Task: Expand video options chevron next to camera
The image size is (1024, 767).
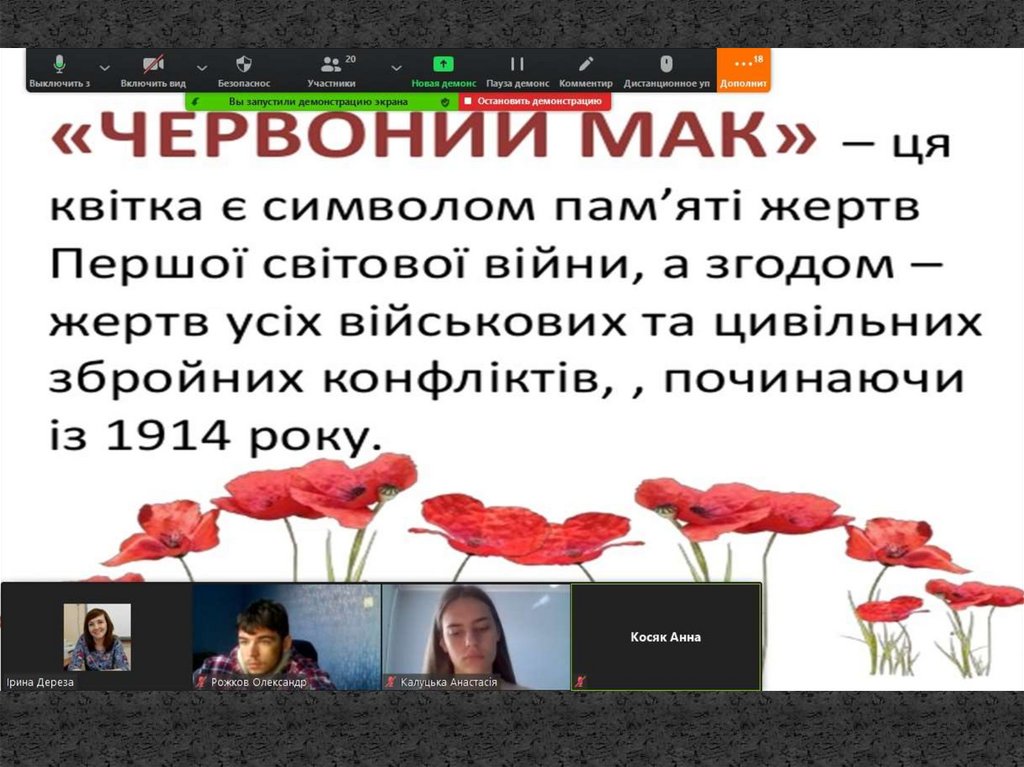Action: click(202, 68)
